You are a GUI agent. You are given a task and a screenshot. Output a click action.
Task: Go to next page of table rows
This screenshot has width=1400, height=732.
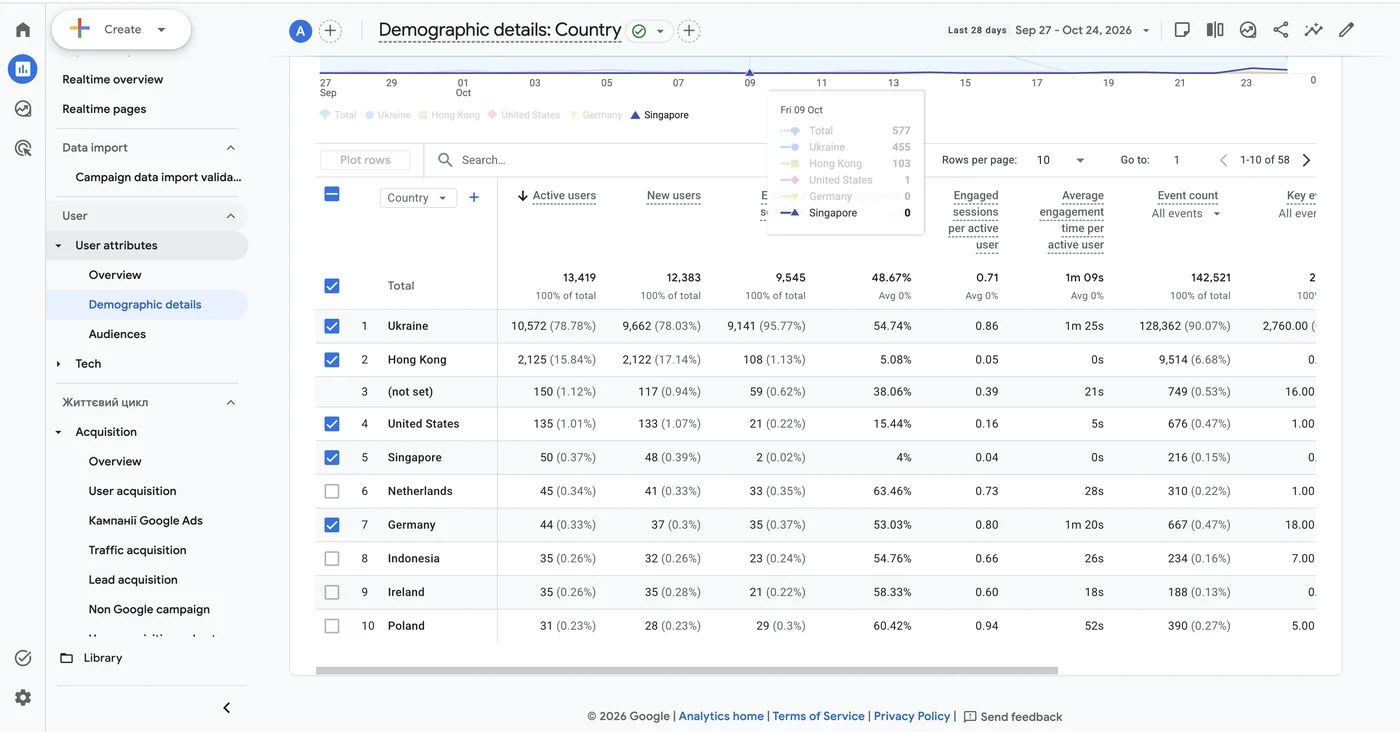[x=1306, y=160]
